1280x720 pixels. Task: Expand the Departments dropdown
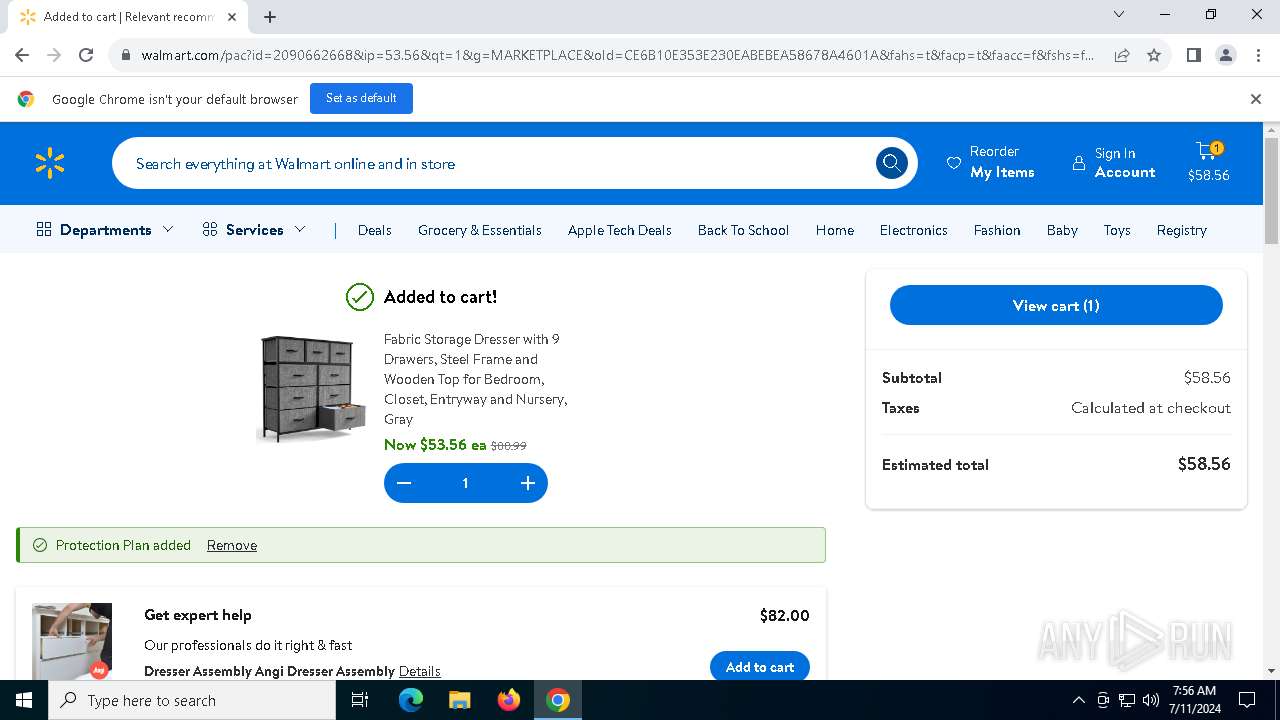point(105,230)
